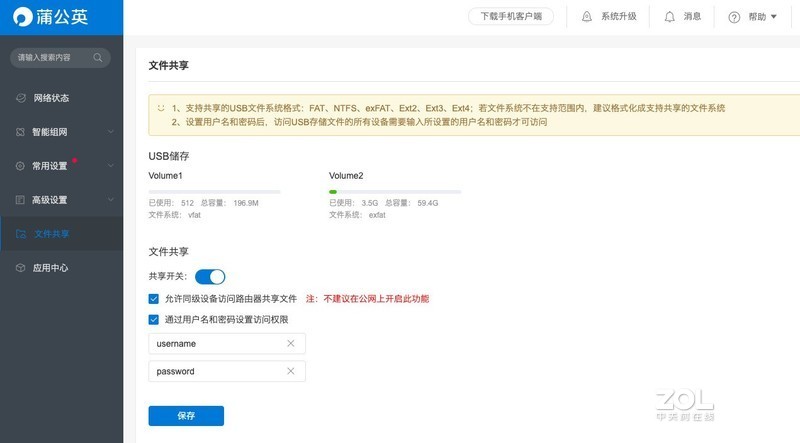Click the 系统升级 link

(618, 16)
